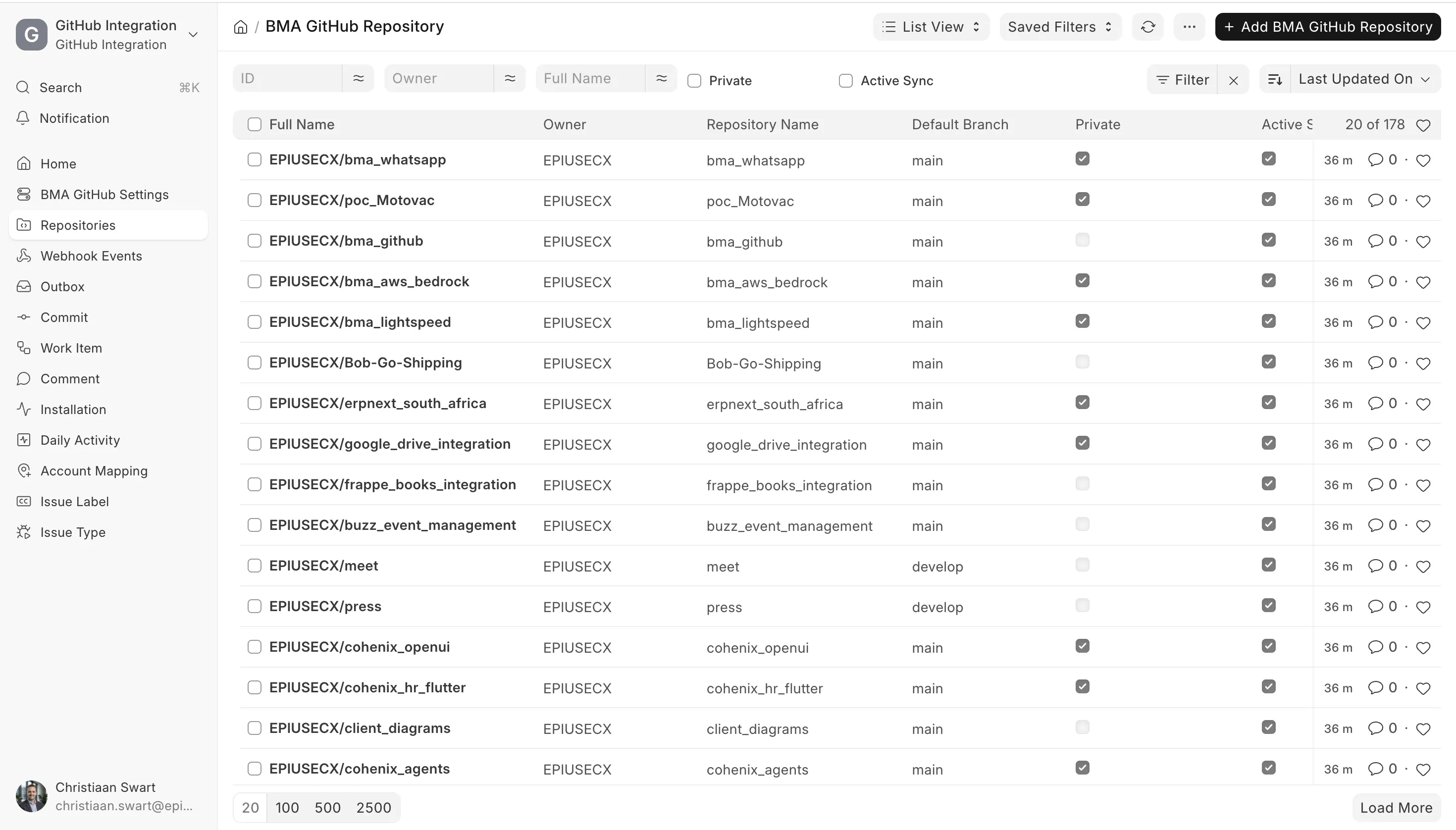The width and height of the screenshot is (1456, 830).
Task: Open the three-dots more options menu
Action: coord(1189,27)
